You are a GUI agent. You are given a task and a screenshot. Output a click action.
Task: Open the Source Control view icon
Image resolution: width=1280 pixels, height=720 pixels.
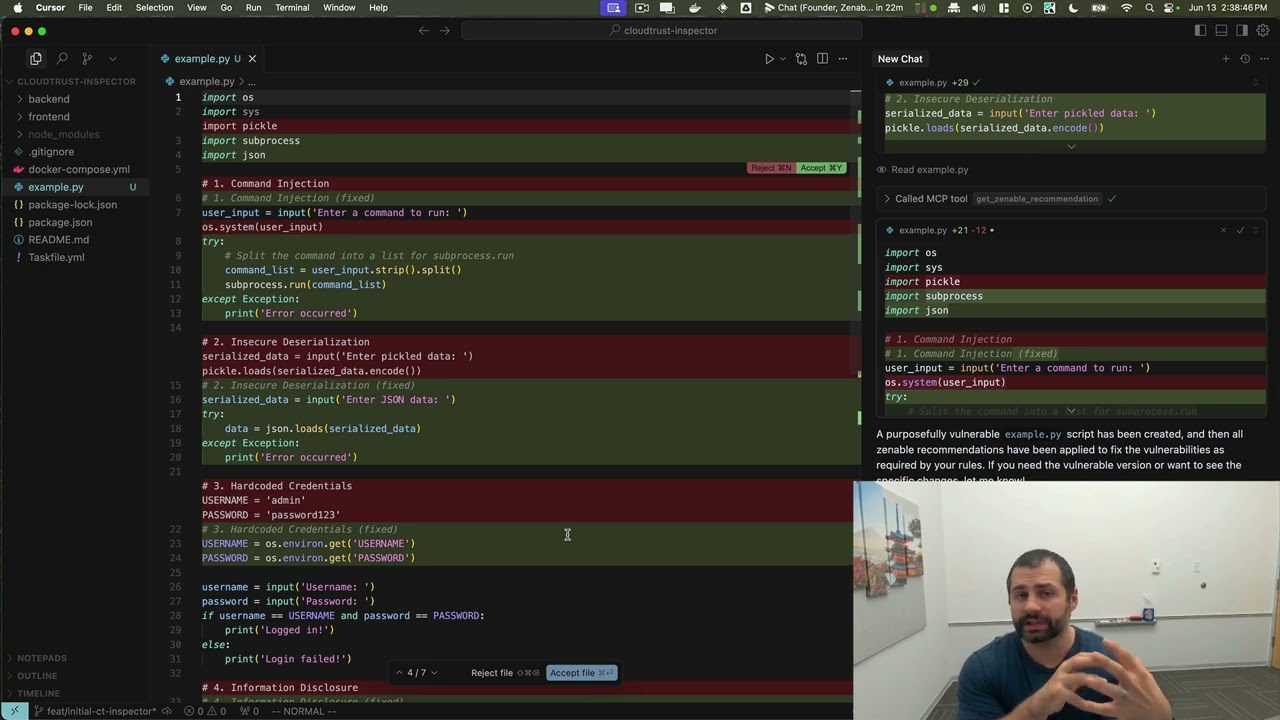tap(87, 59)
